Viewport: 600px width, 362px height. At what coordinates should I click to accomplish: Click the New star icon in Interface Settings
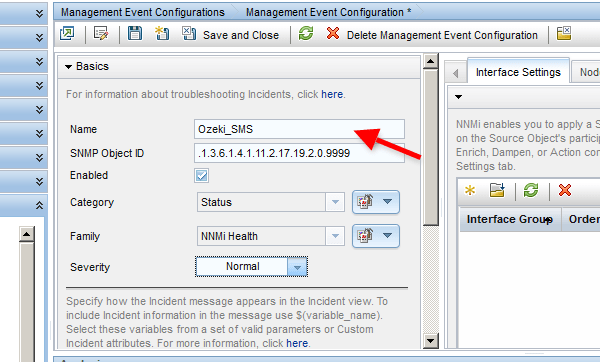pos(470,190)
